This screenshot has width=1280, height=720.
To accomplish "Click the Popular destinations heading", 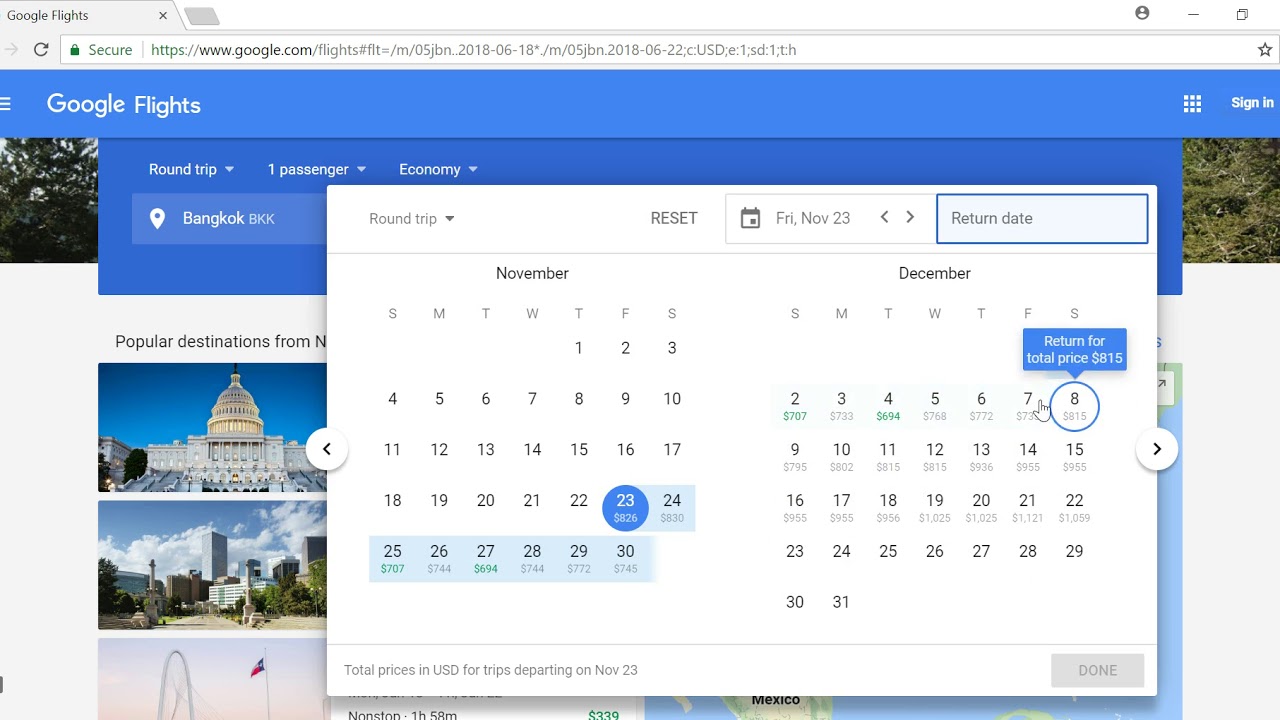I will pyautogui.click(x=221, y=341).
